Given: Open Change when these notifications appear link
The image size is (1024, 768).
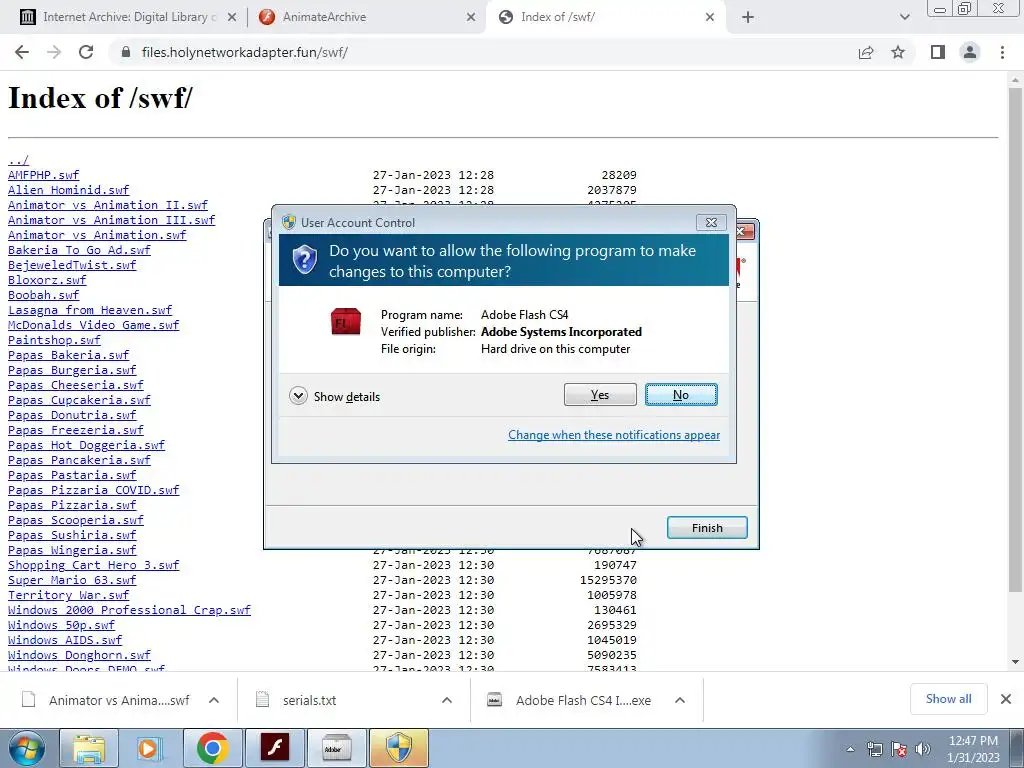Looking at the screenshot, I should pos(614,435).
